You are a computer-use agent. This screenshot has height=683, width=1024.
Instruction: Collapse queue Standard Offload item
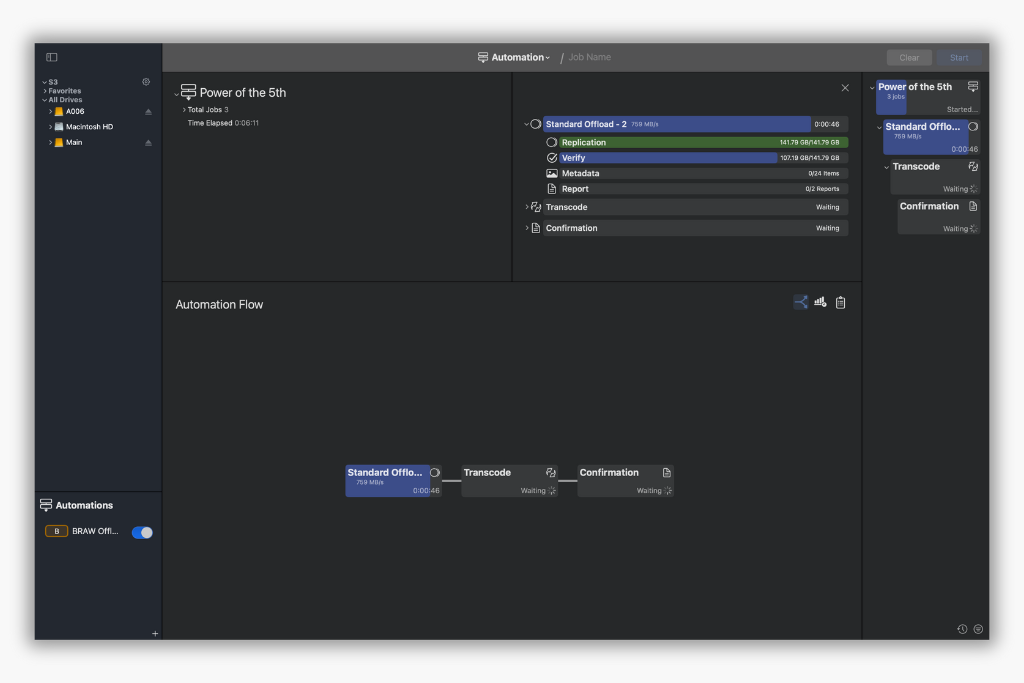click(x=879, y=127)
